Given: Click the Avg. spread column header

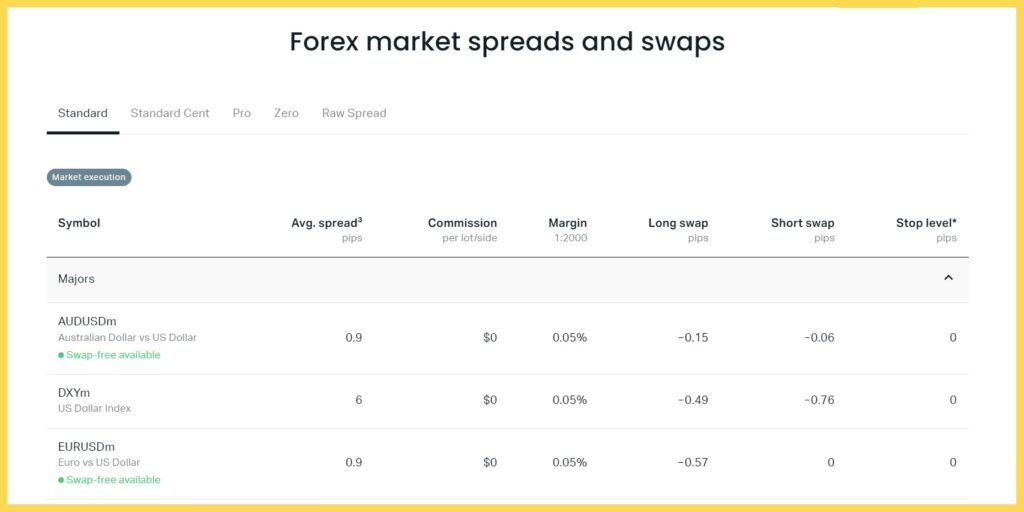Looking at the screenshot, I should click(x=326, y=223).
